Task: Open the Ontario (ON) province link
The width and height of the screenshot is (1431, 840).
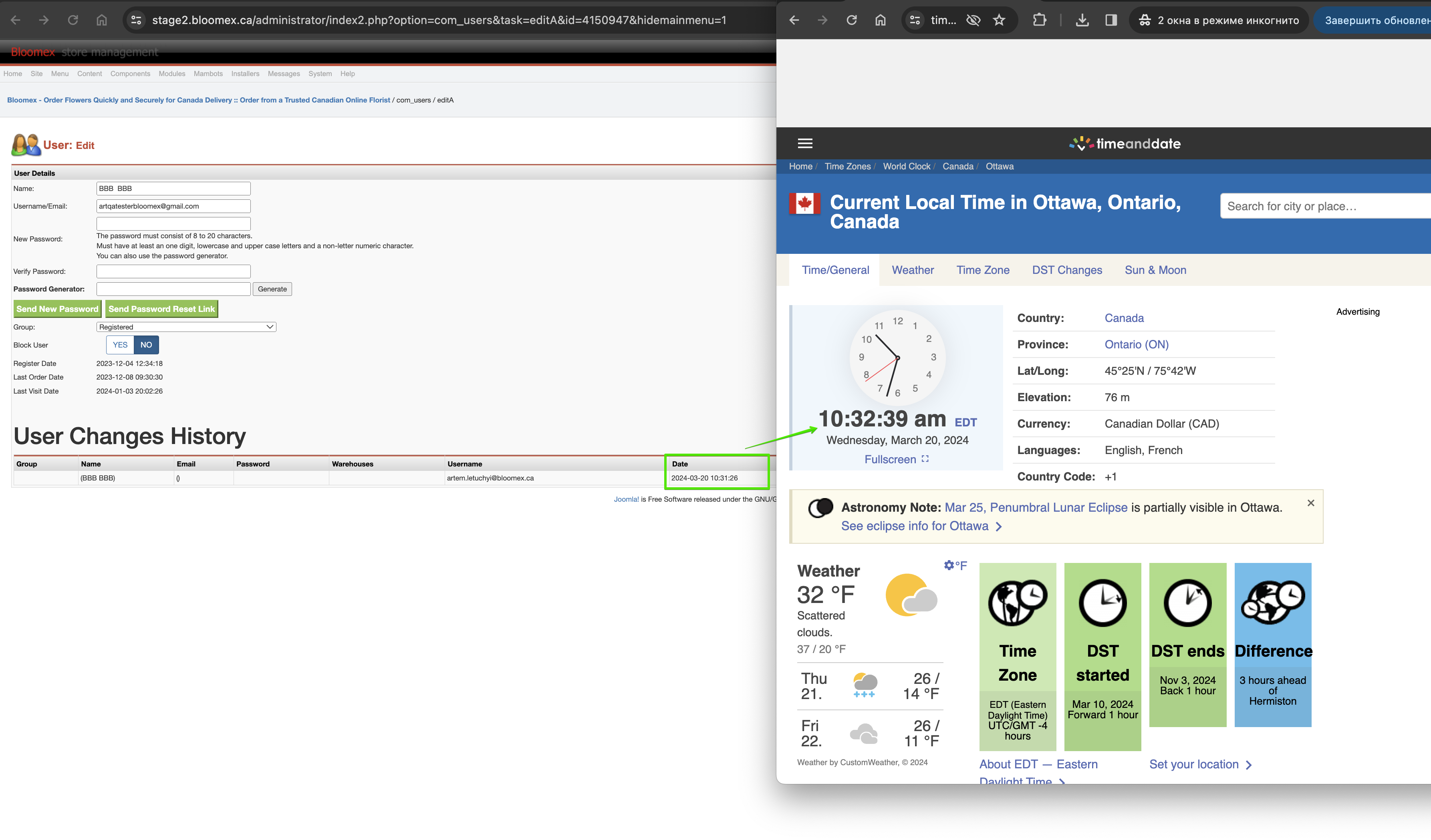Action: [x=1136, y=344]
